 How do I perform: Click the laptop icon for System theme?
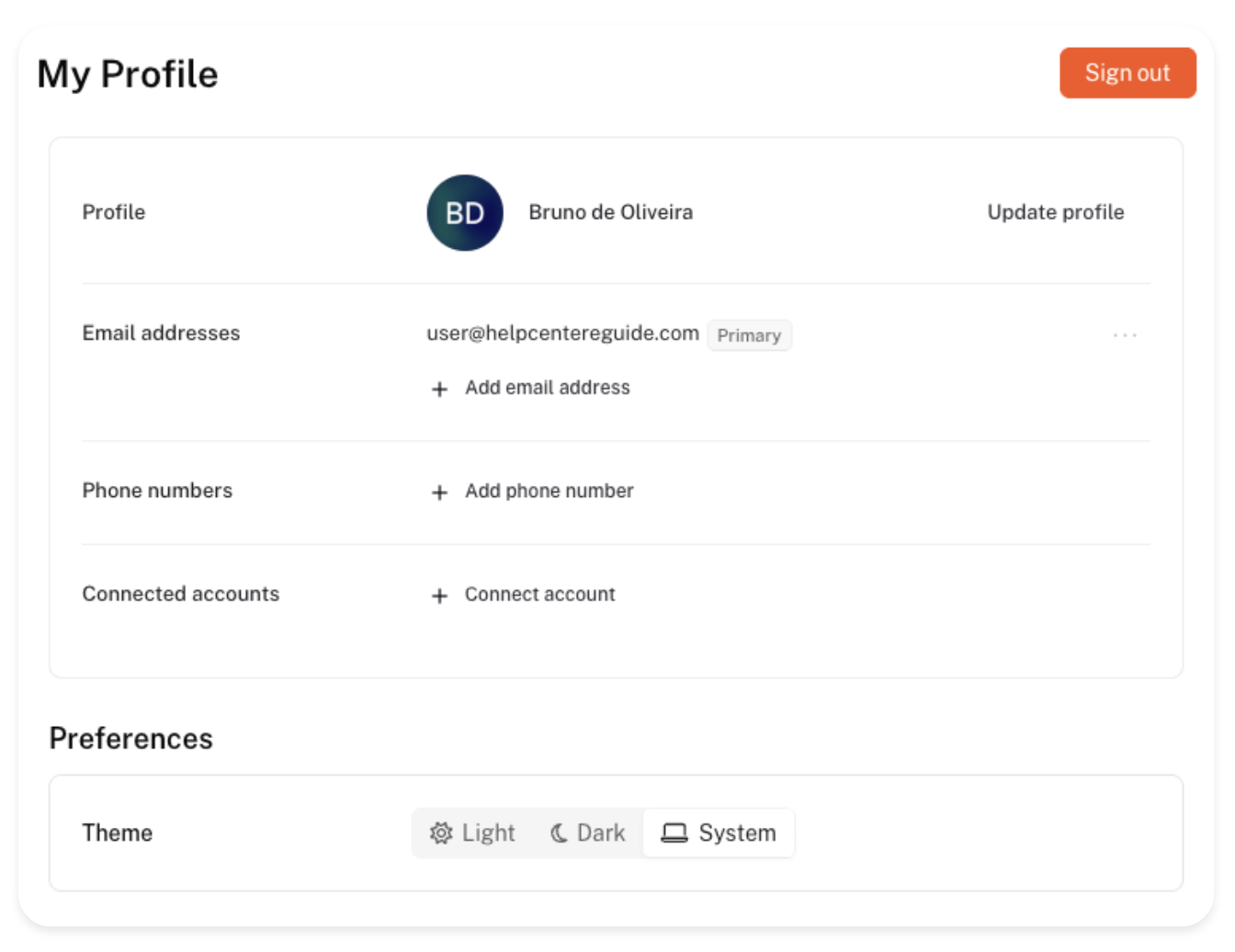[674, 833]
